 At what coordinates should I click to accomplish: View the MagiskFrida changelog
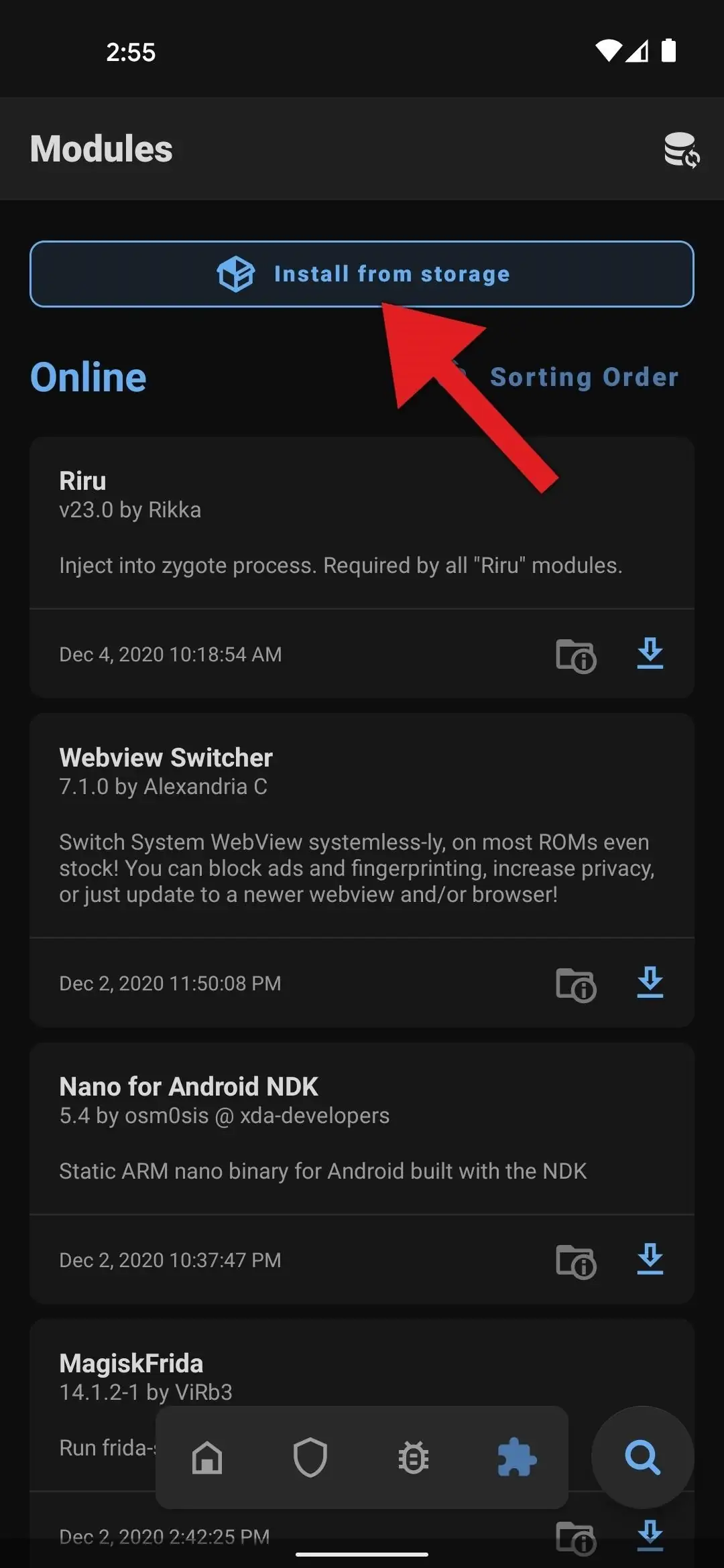pyautogui.click(x=577, y=1538)
